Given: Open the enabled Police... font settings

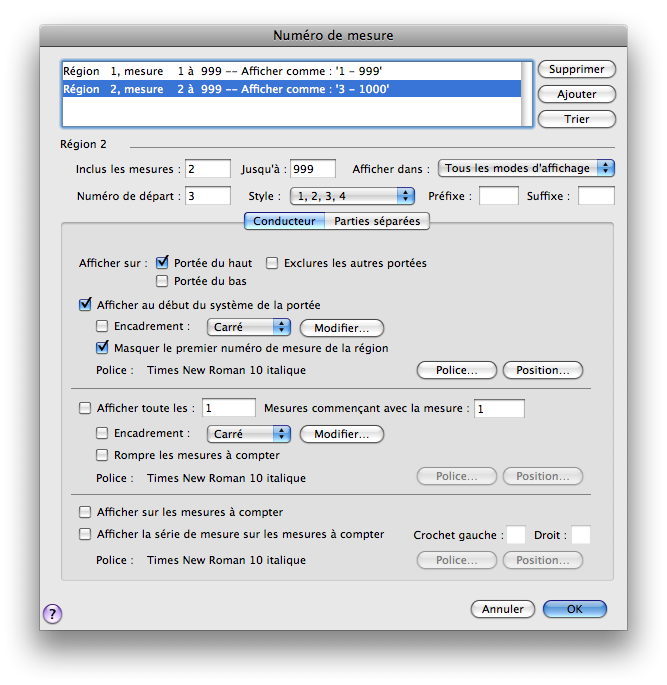Looking at the screenshot, I should (456, 370).
